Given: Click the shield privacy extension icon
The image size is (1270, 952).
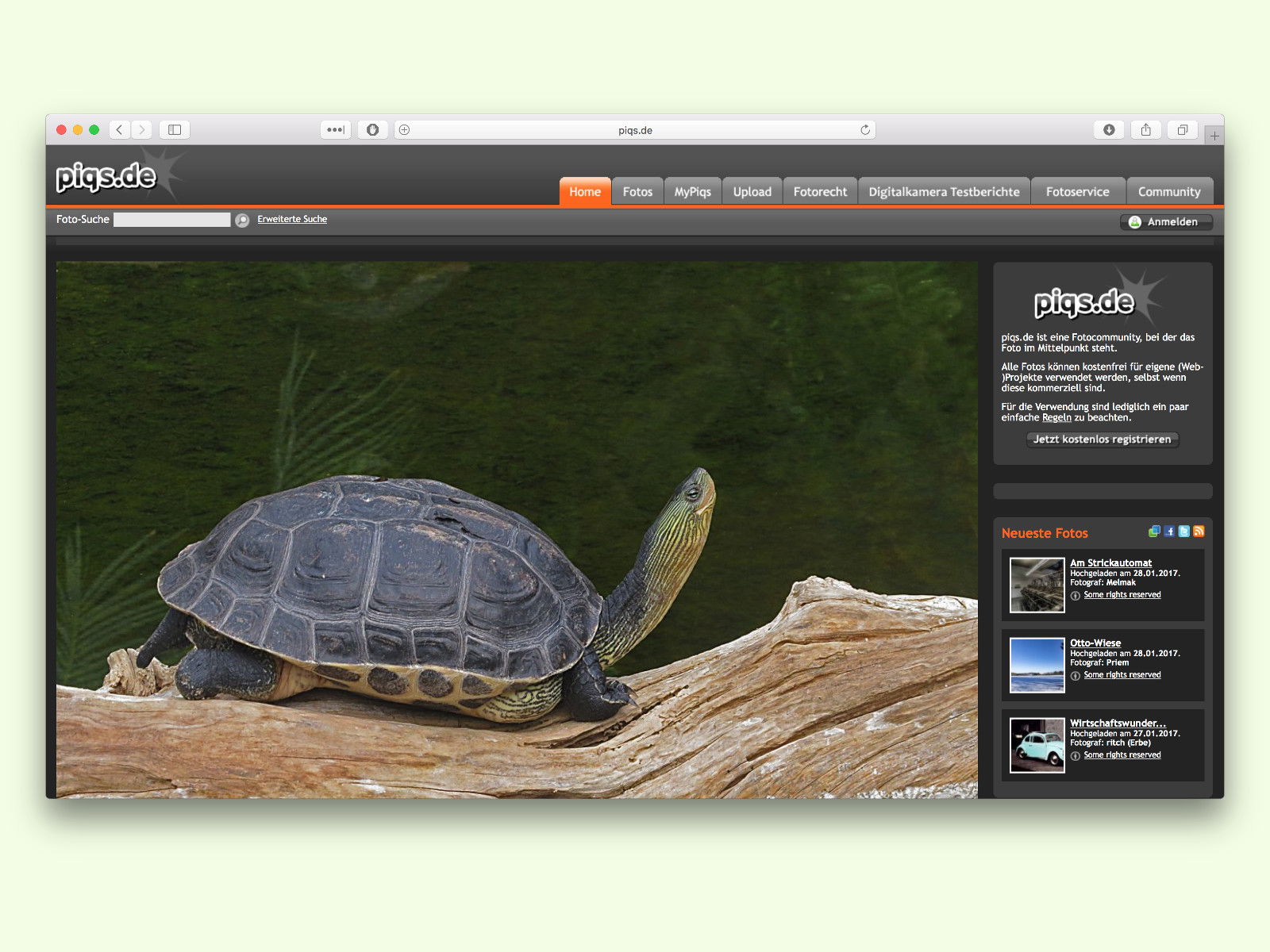Looking at the screenshot, I should tap(372, 129).
